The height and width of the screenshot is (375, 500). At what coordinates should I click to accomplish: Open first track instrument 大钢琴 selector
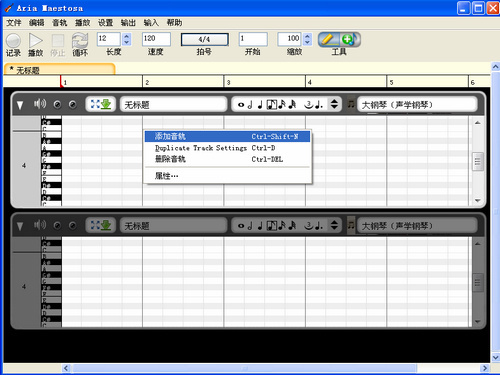[x=417, y=105]
